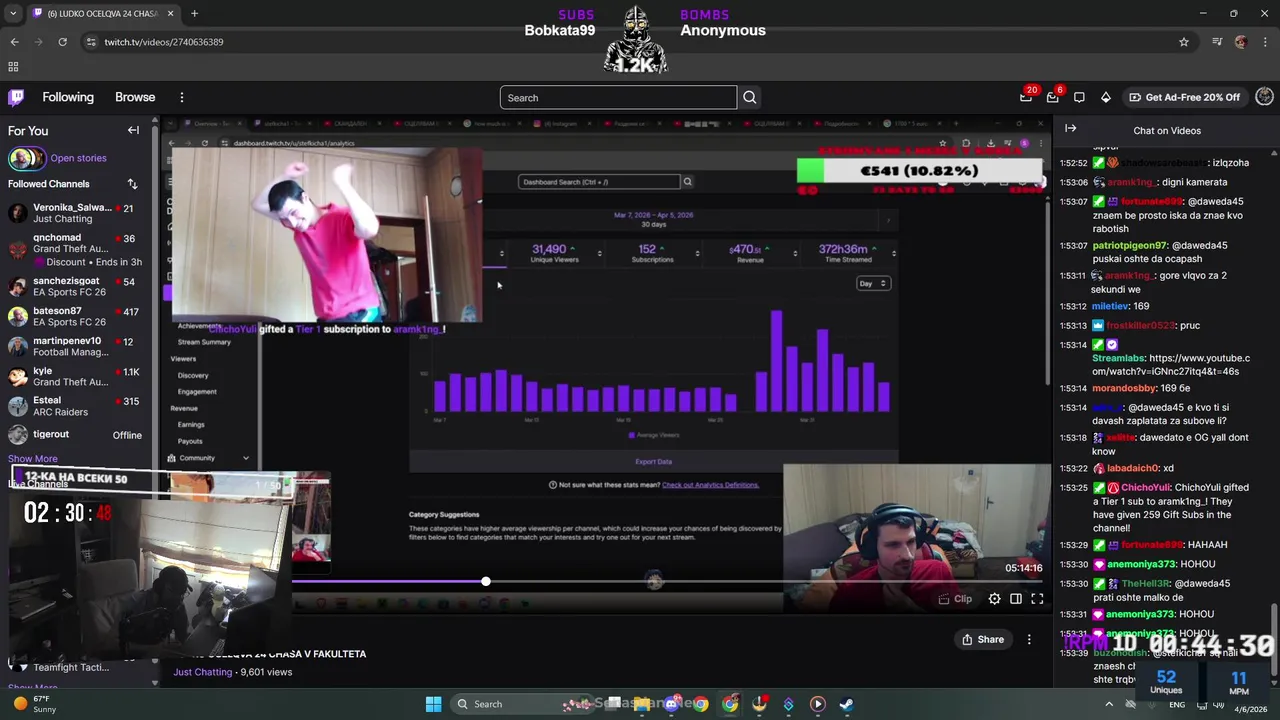
Task: Click the Get Ad-Free 20% Off button
Action: tap(1184, 97)
